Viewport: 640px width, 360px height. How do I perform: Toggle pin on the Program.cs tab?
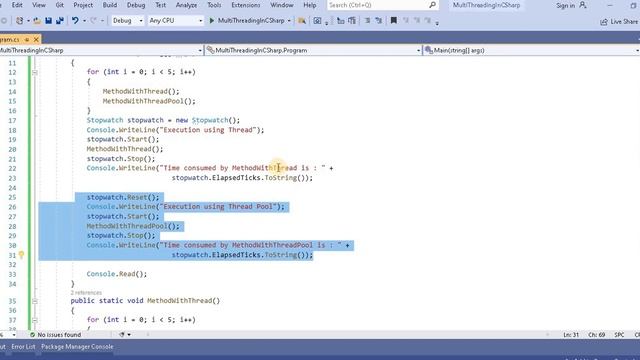[x=27, y=39]
